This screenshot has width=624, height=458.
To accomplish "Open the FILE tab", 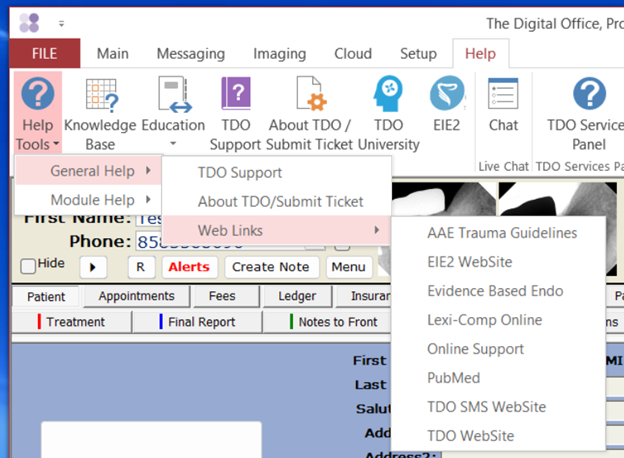I will click(x=44, y=54).
